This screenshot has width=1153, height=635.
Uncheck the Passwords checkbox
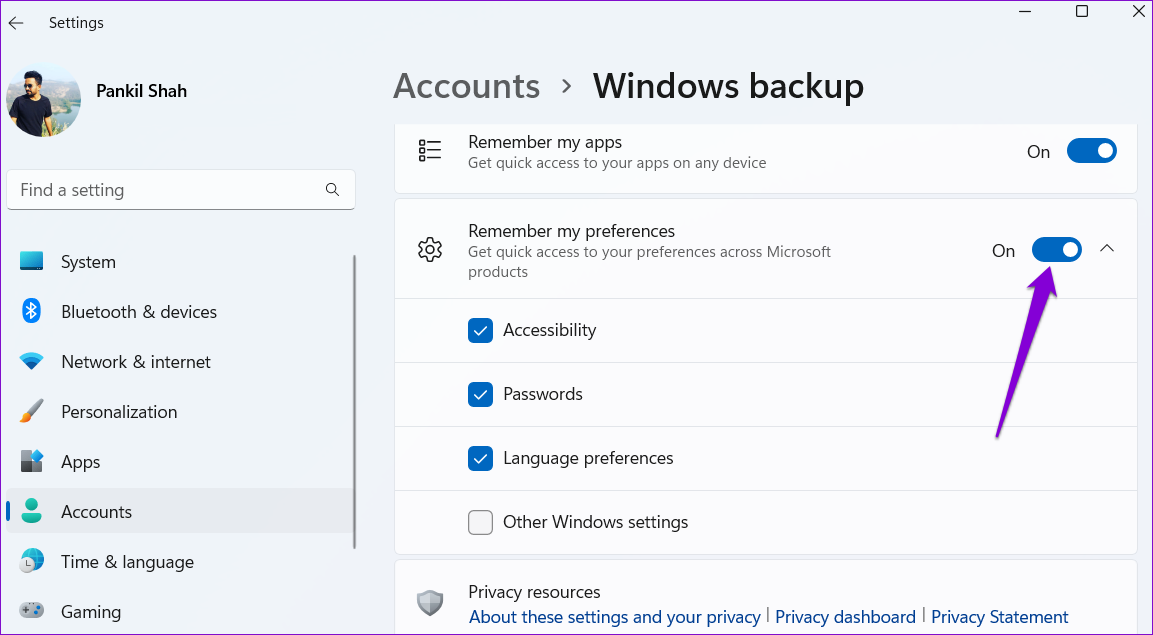(x=481, y=395)
